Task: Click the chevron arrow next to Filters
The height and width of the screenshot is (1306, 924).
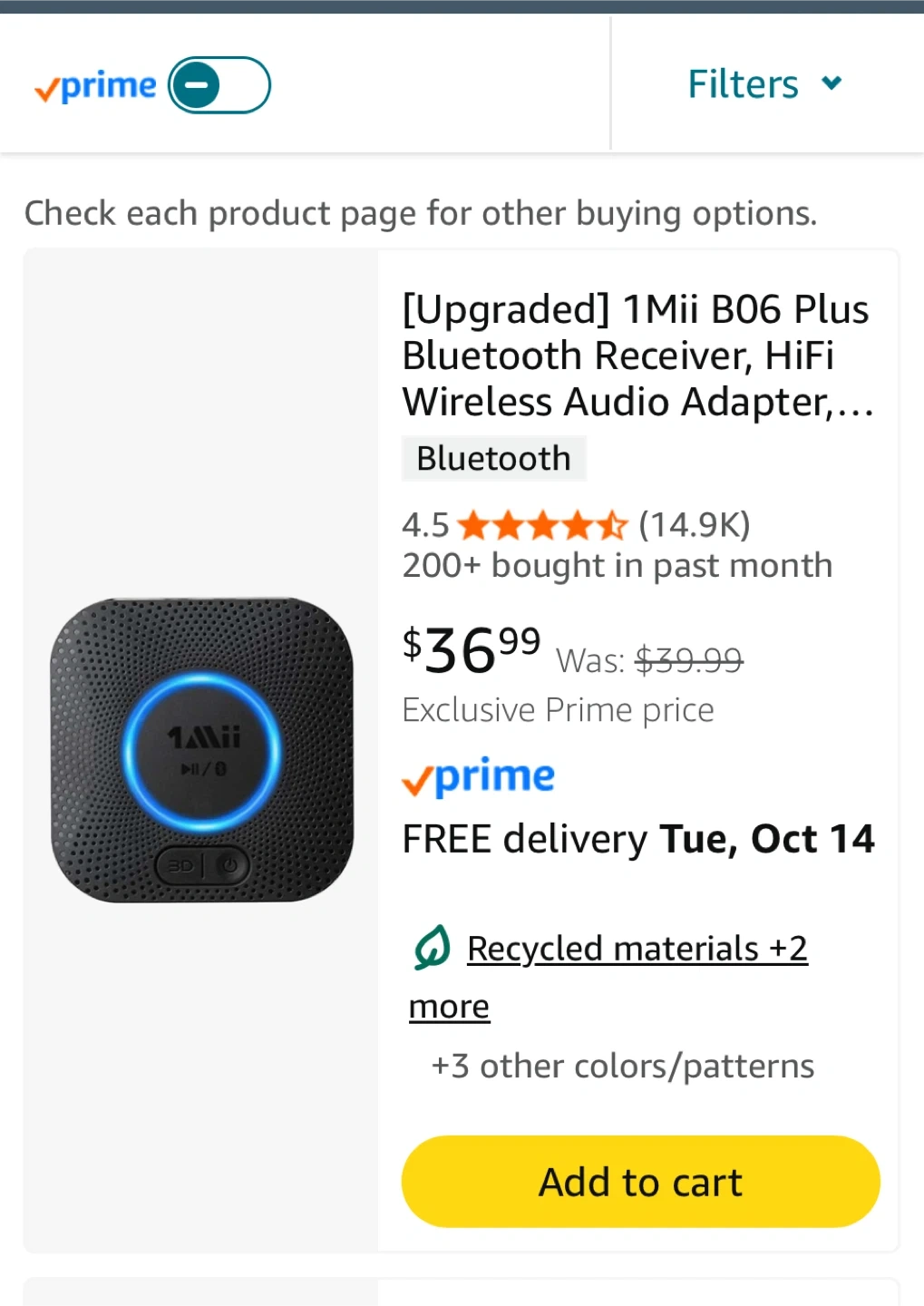Action: point(832,83)
